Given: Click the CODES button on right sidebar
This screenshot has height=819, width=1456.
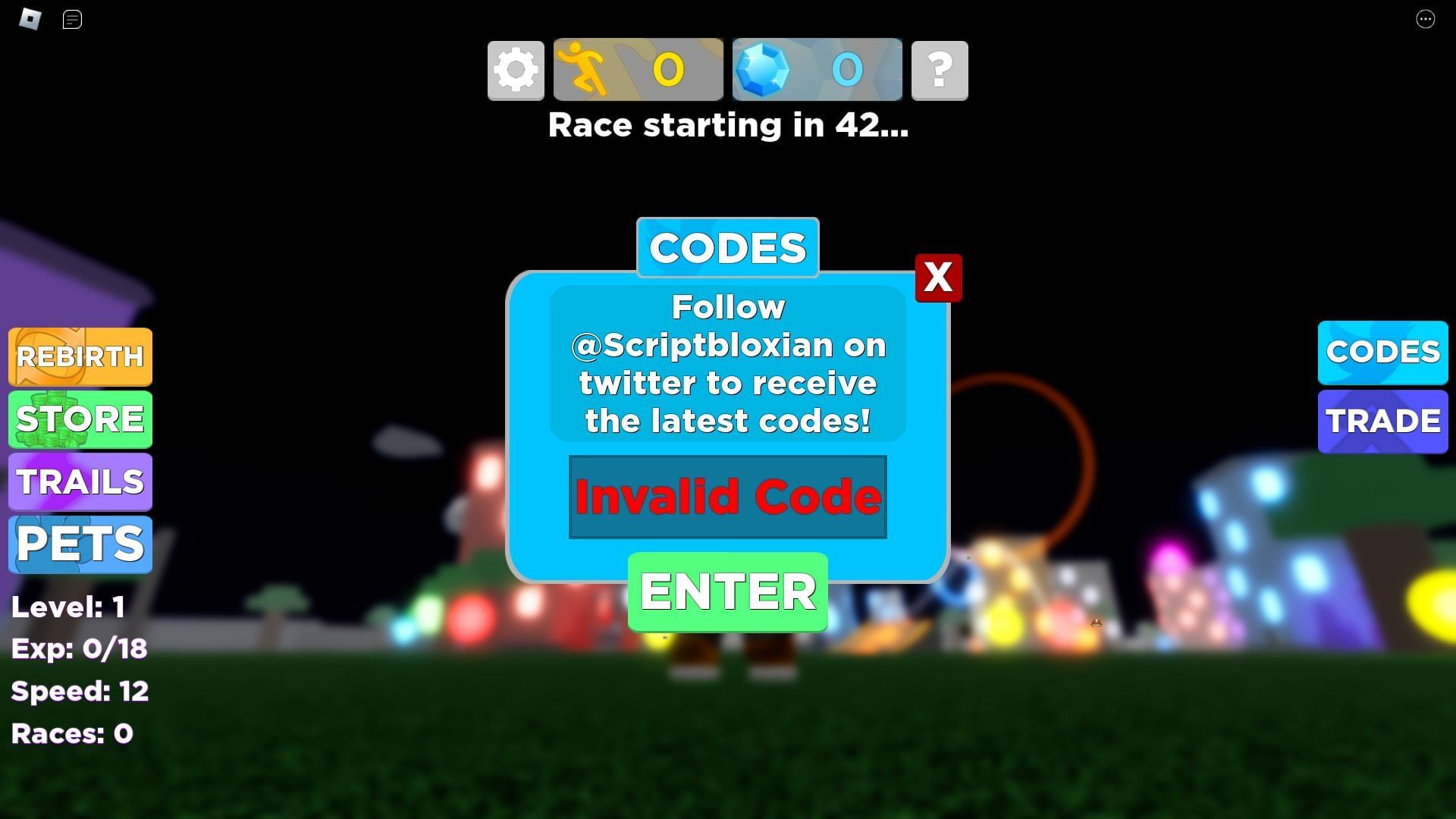Looking at the screenshot, I should pos(1384,350).
